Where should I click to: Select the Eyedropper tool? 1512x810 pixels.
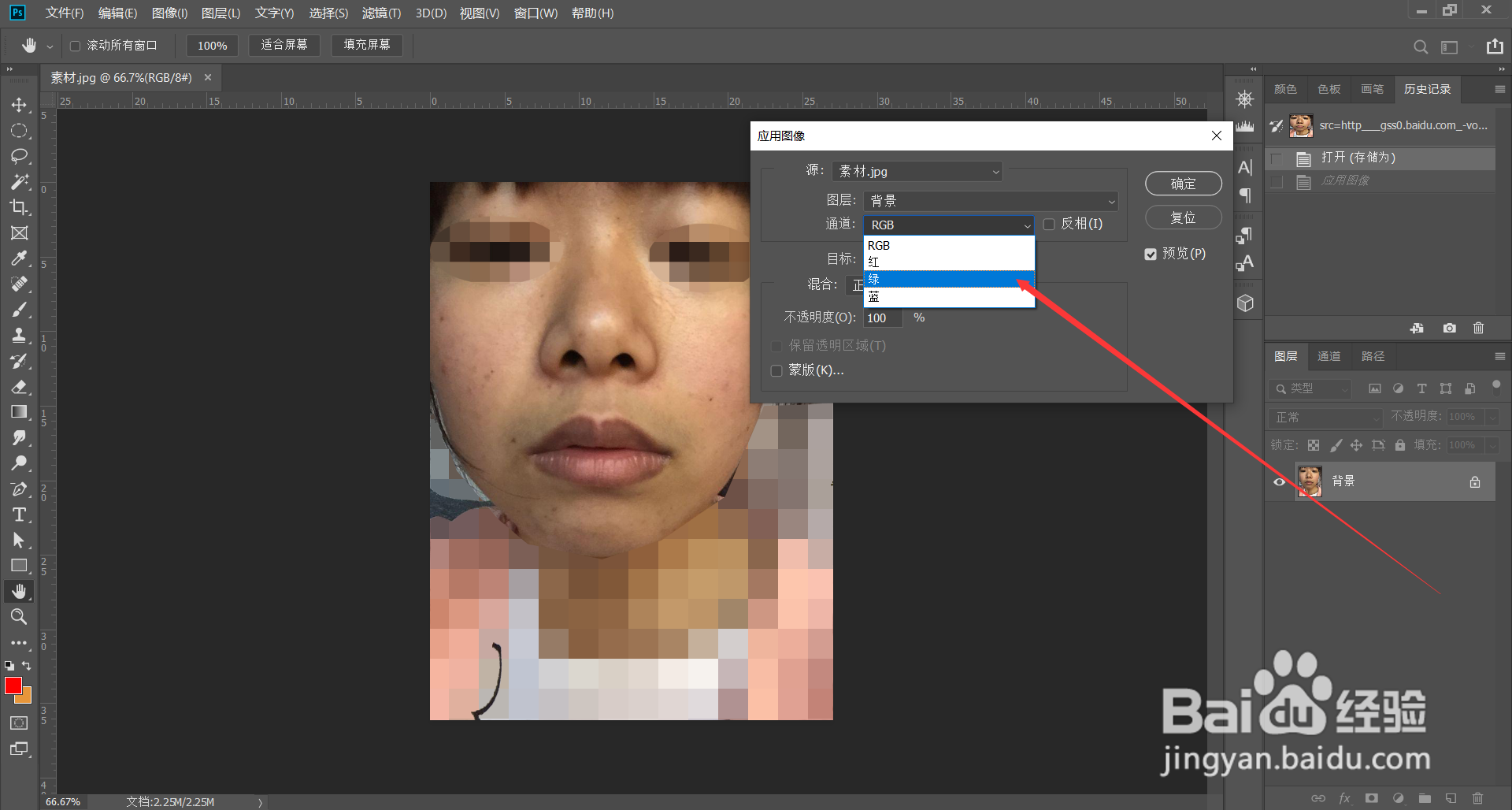[x=19, y=258]
